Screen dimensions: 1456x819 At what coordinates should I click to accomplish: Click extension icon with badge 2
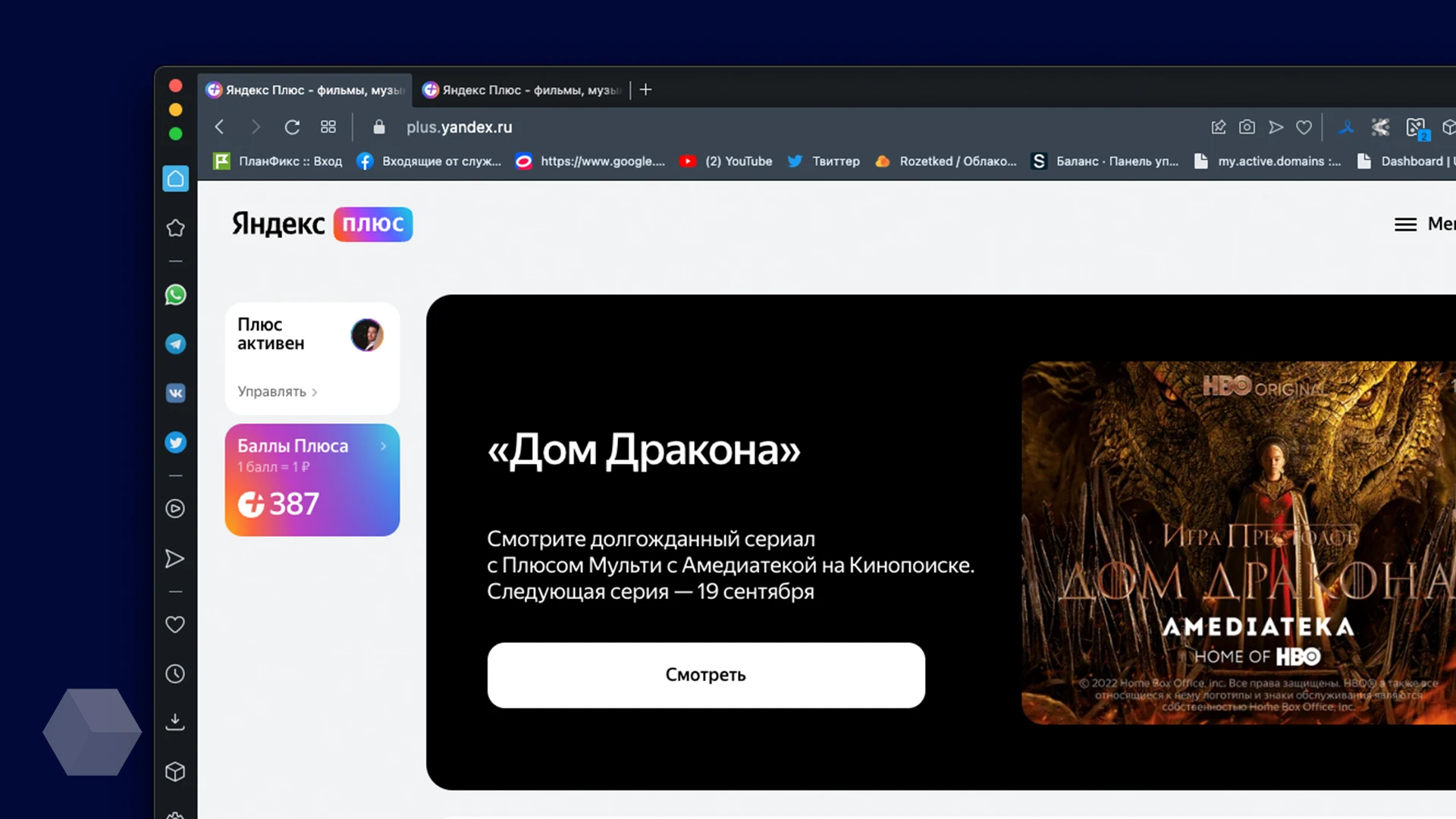pos(1417,128)
